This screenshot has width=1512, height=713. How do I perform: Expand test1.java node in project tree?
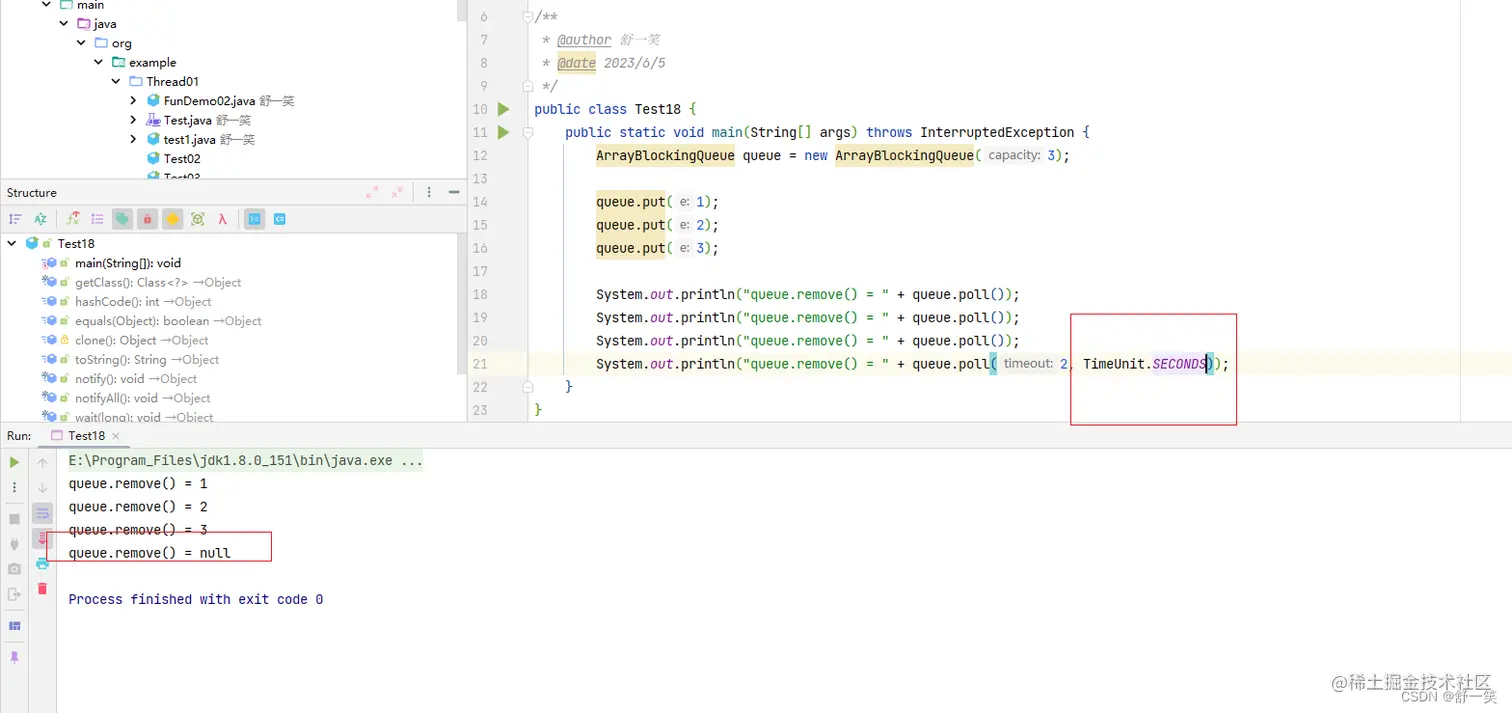click(134, 139)
